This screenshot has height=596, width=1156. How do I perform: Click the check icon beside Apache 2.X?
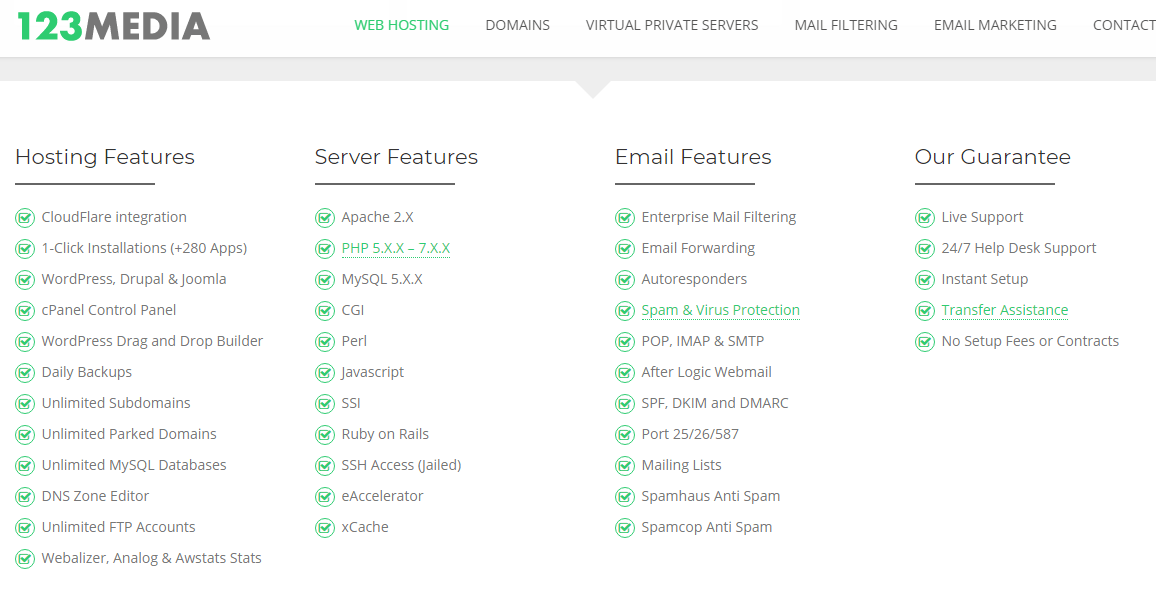coord(325,218)
